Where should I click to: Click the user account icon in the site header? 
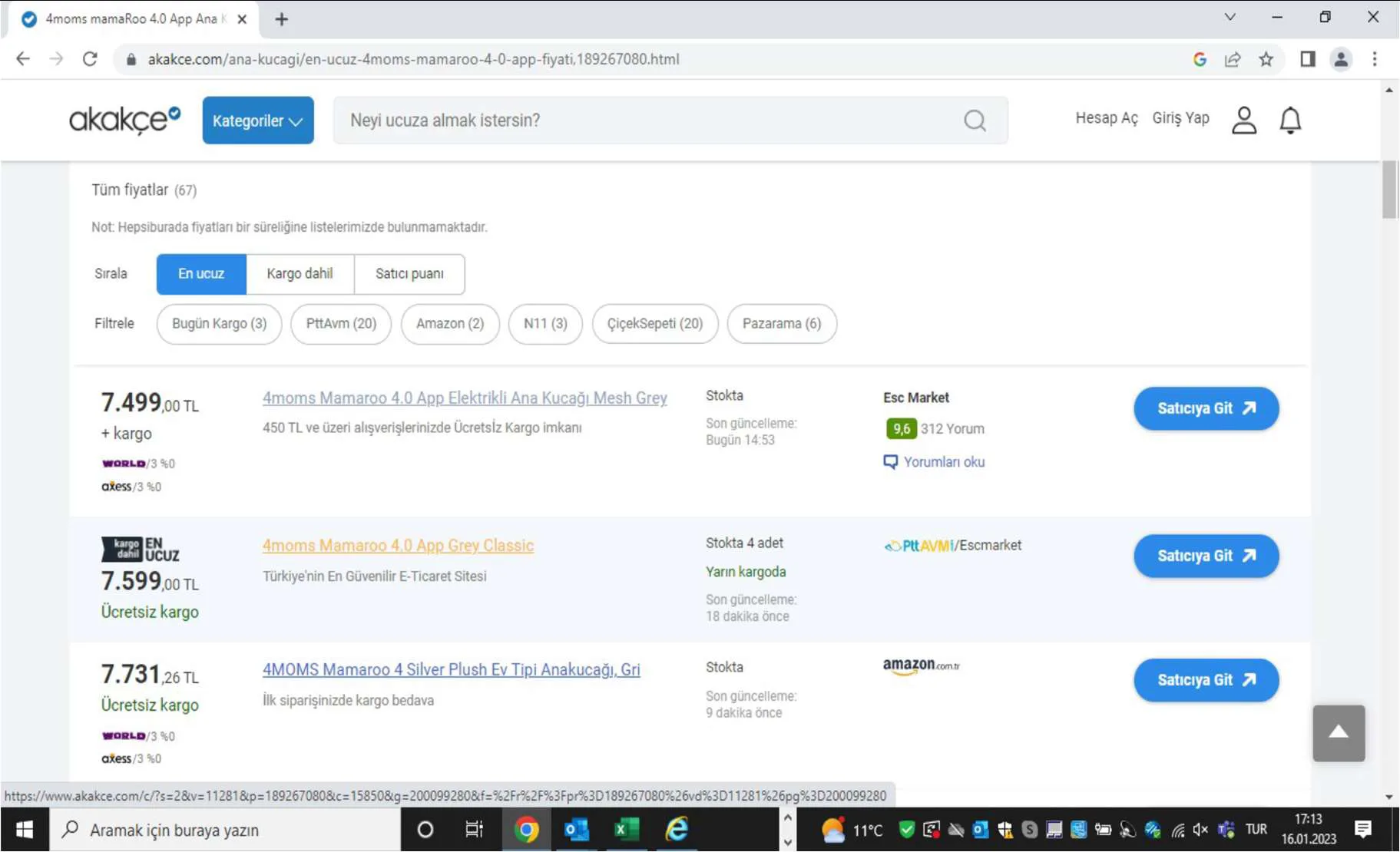pos(1244,121)
